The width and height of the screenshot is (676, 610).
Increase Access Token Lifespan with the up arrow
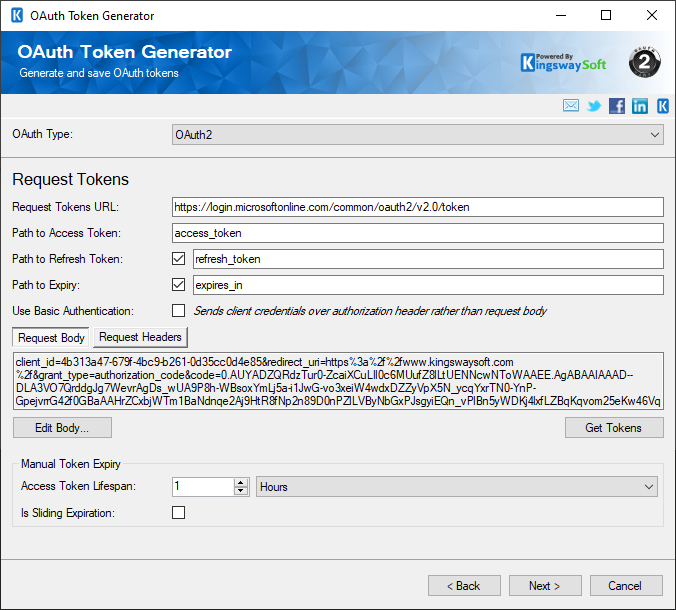click(x=241, y=482)
